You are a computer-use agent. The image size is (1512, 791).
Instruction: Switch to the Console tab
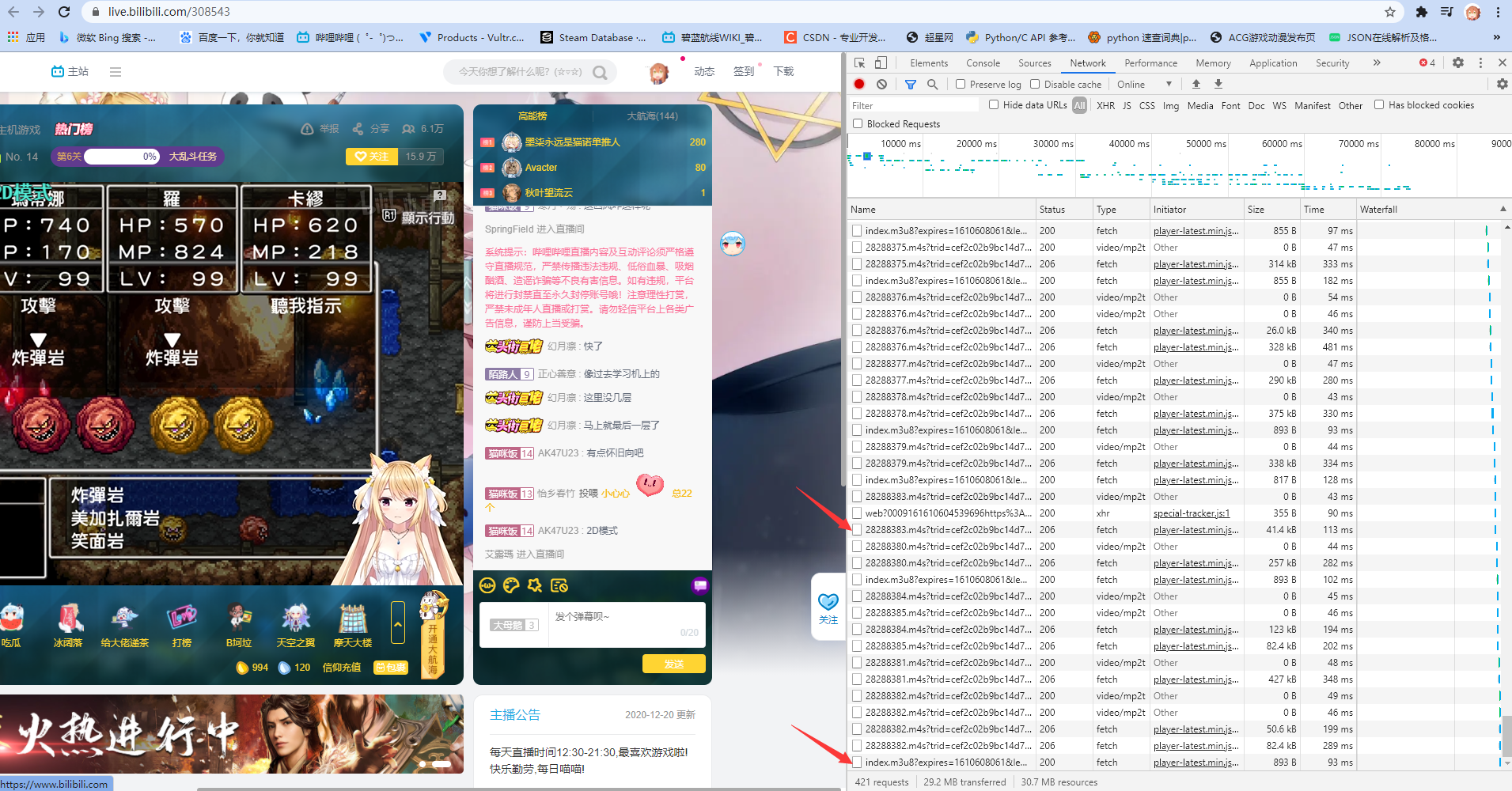pos(983,62)
